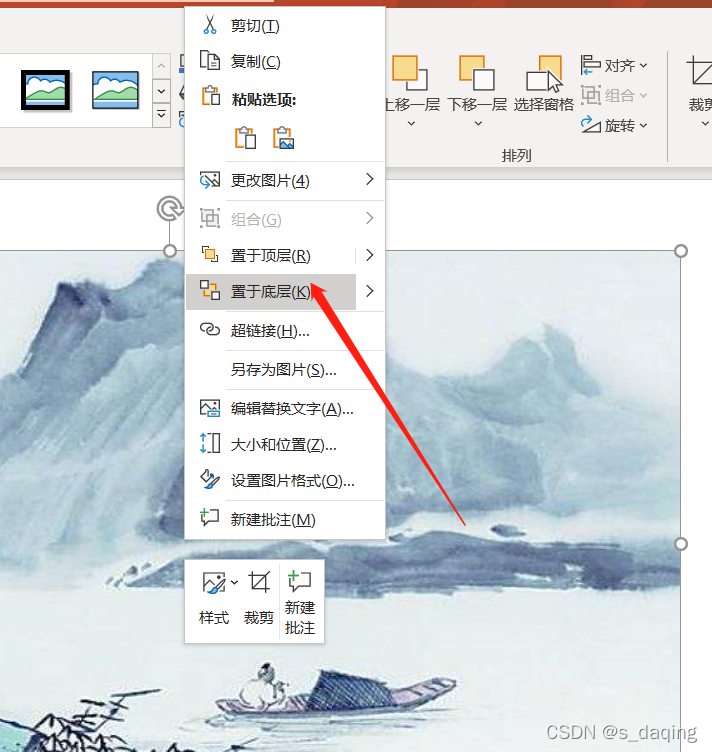712x752 pixels.
Task: Expand the Bring to Front submenu arrow
Action: pos(369,255)
